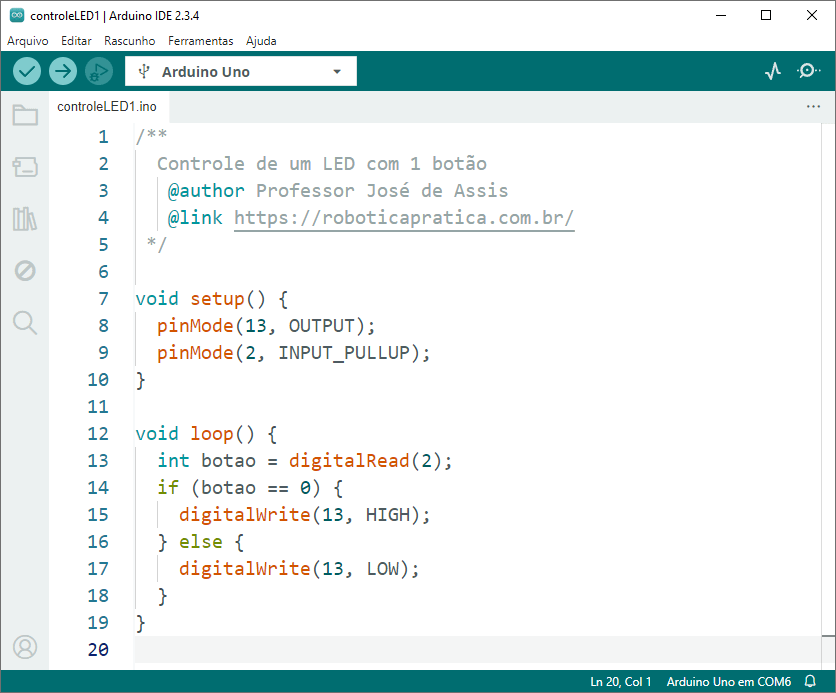The height and width of the screenshot is (693, 836).
Task: Click the '} else {' code line
Action: click(x=201, y=542)
